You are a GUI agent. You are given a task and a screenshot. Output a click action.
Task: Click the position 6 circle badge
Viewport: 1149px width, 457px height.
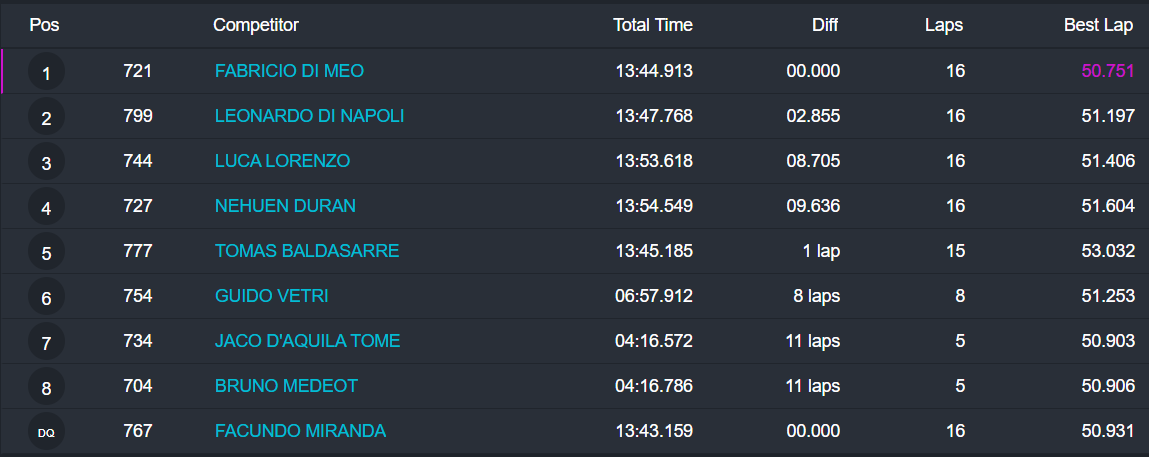[x=46, y=298]
